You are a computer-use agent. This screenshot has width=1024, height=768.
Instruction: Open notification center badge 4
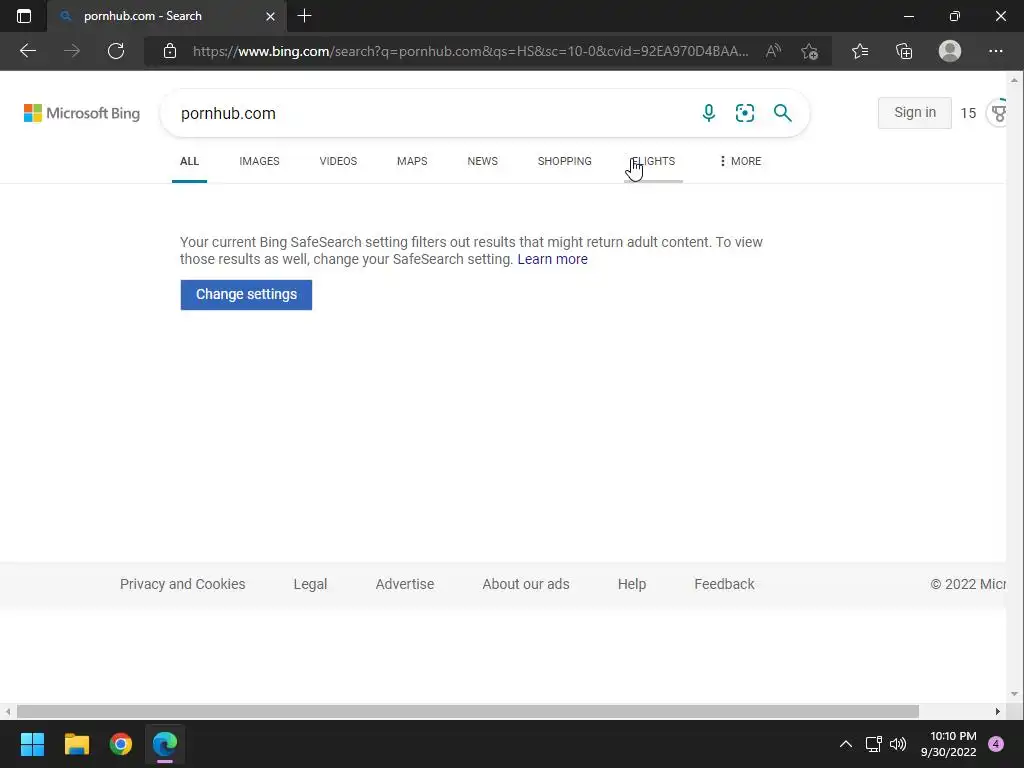click(996, 744)
